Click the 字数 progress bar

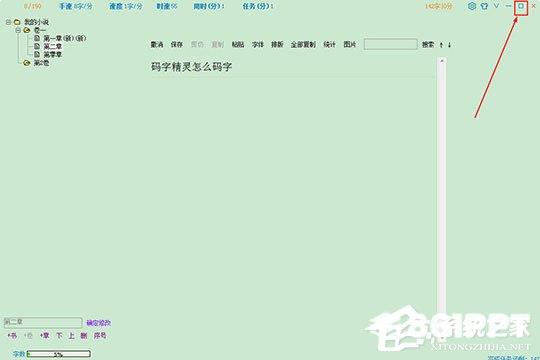(x=59, y=354)
